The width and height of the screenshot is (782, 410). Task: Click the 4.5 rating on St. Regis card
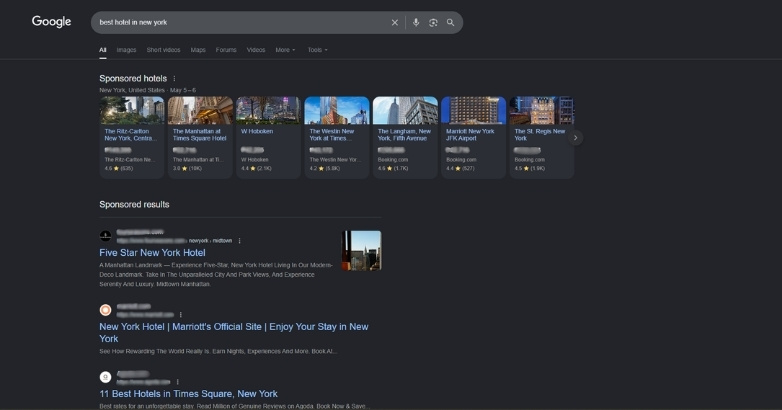tap(530, 169)
